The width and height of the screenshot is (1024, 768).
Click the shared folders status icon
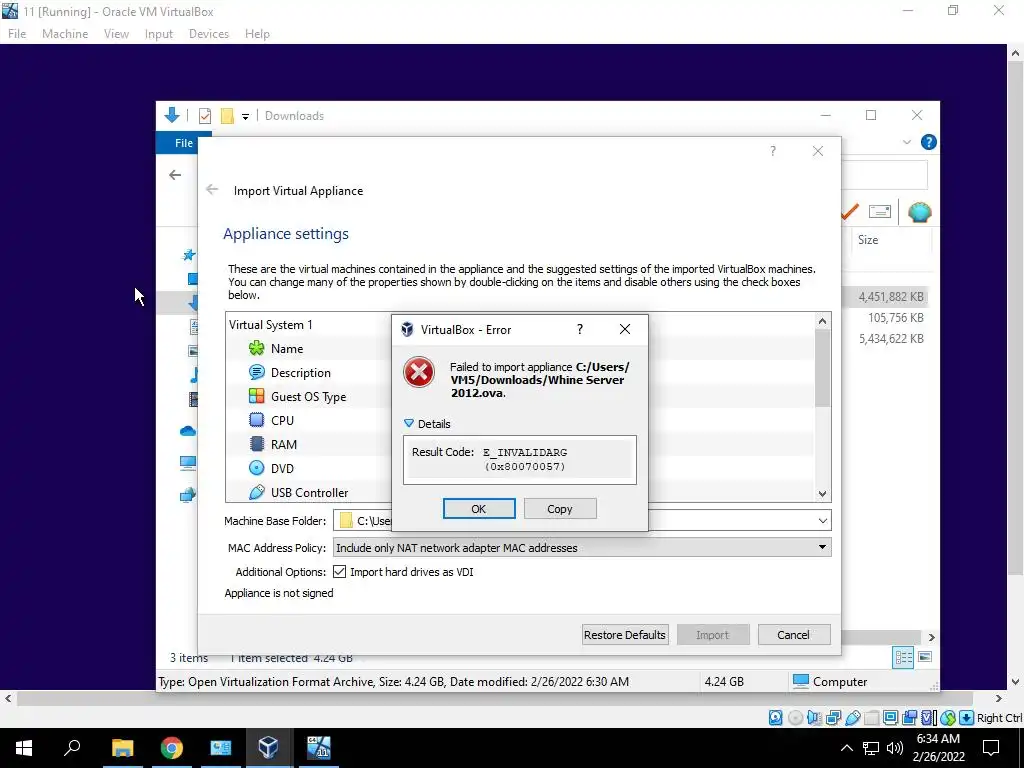pyautogui.click(x=871, y=718)
